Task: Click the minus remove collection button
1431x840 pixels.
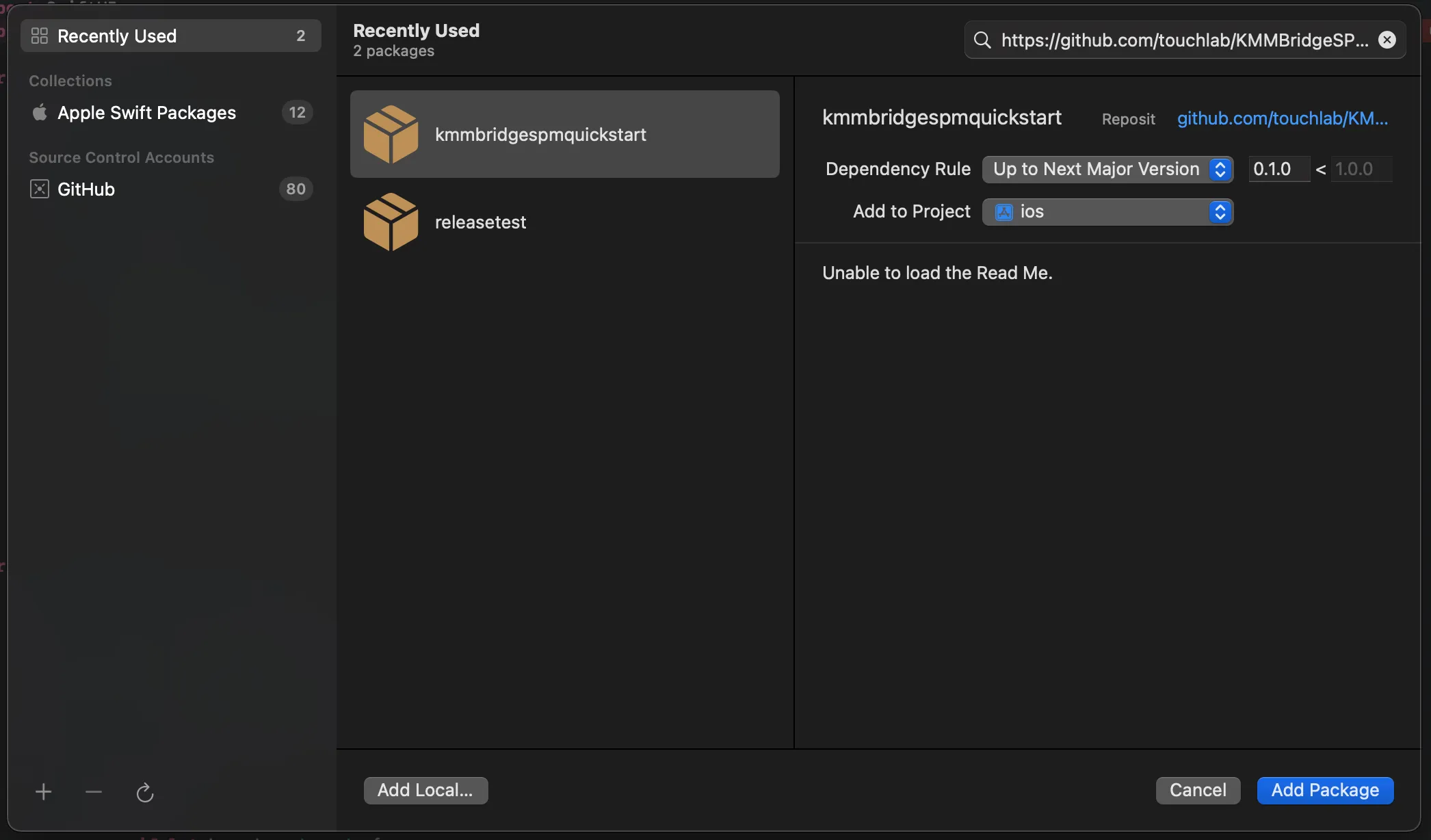Action: 94,792
